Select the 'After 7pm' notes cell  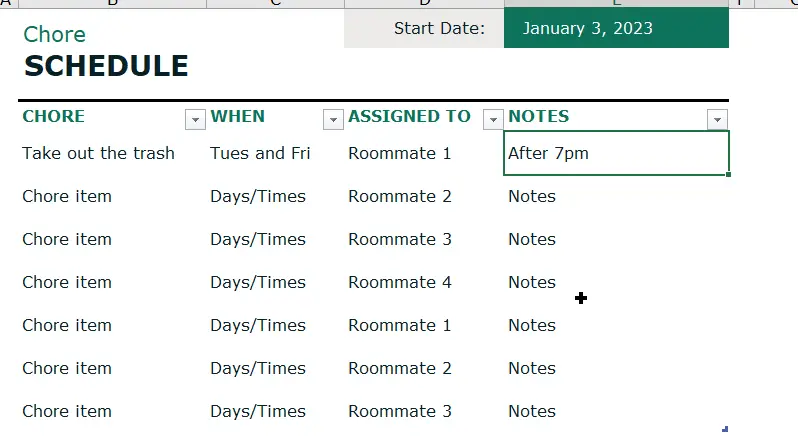click(616, 153)
